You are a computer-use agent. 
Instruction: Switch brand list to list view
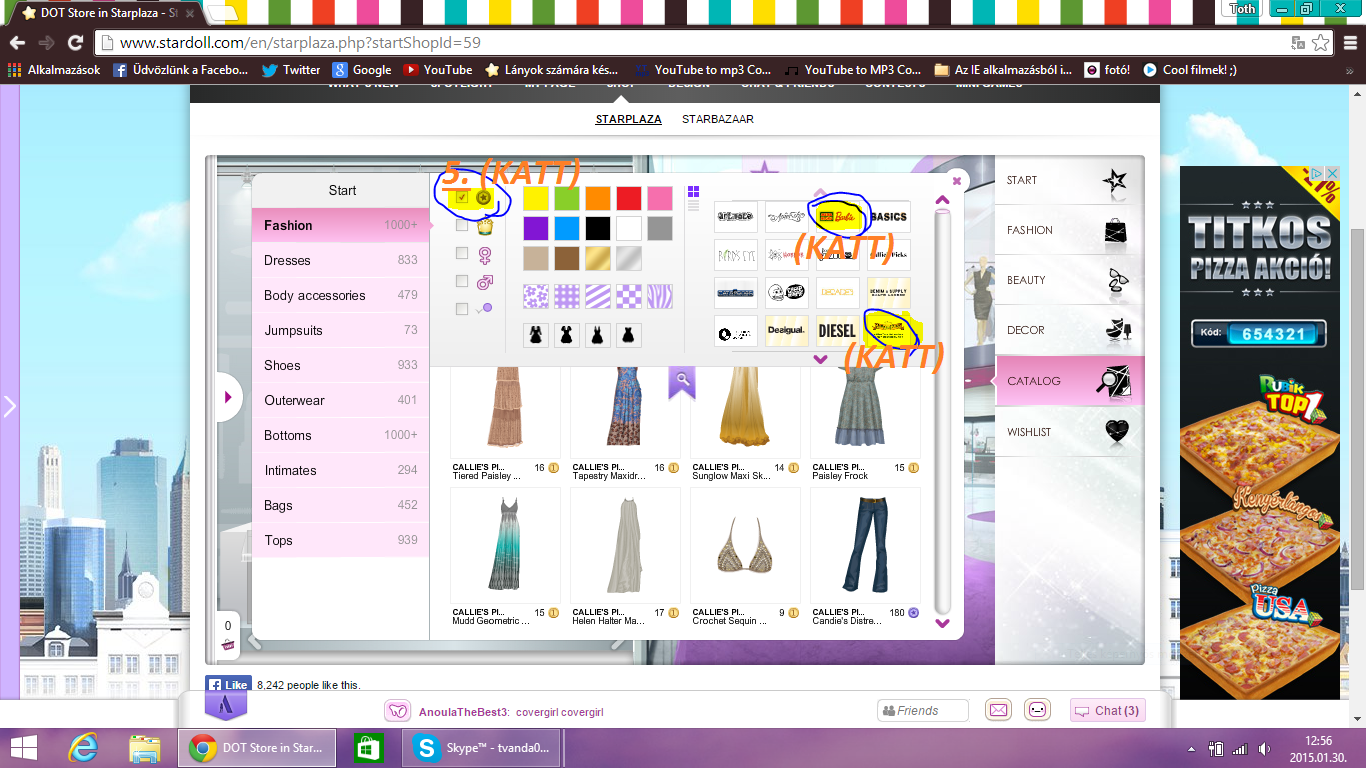click(x=694, y=206)
